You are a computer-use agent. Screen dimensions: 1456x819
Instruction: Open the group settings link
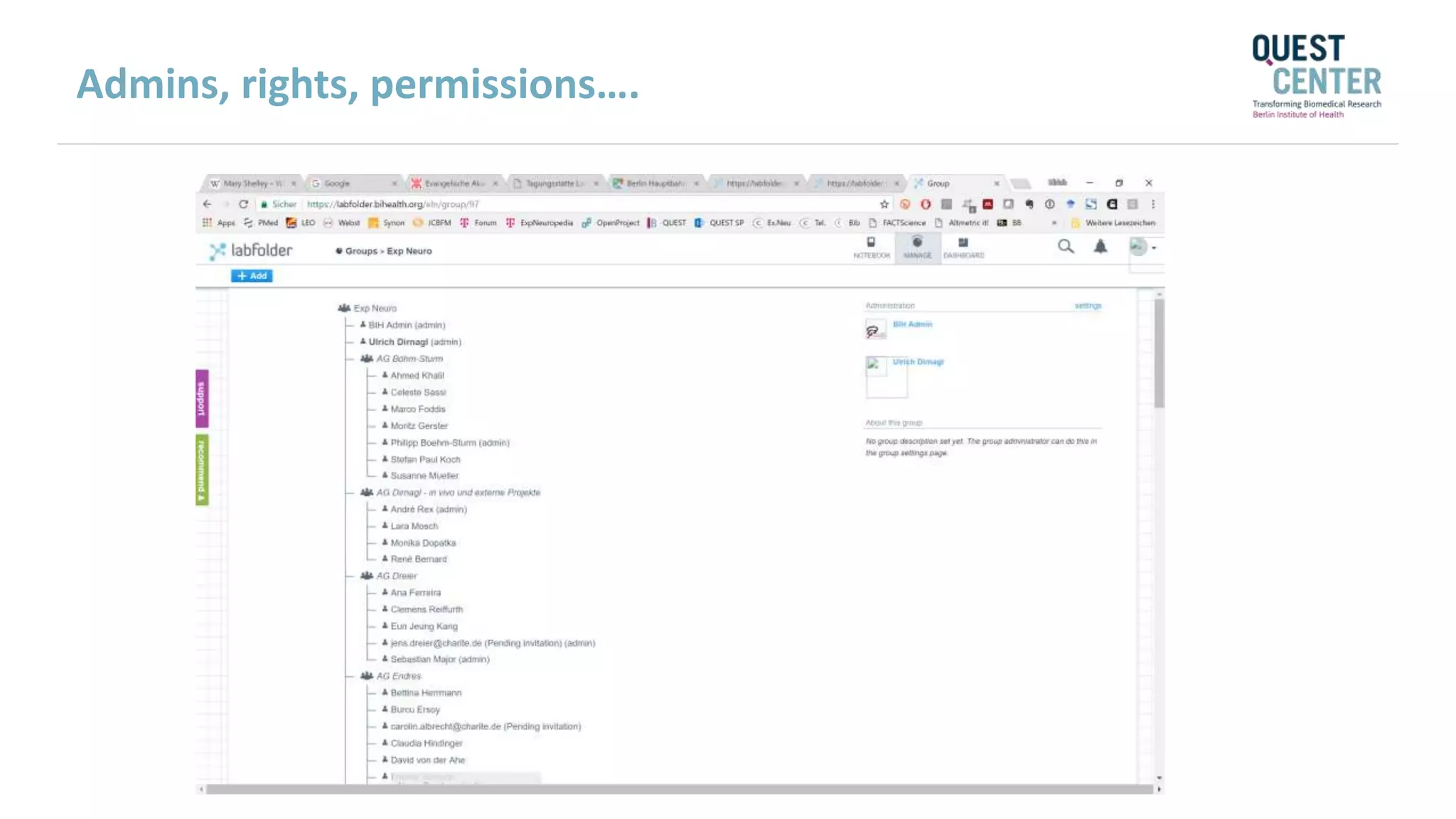tap(1088, 306)
